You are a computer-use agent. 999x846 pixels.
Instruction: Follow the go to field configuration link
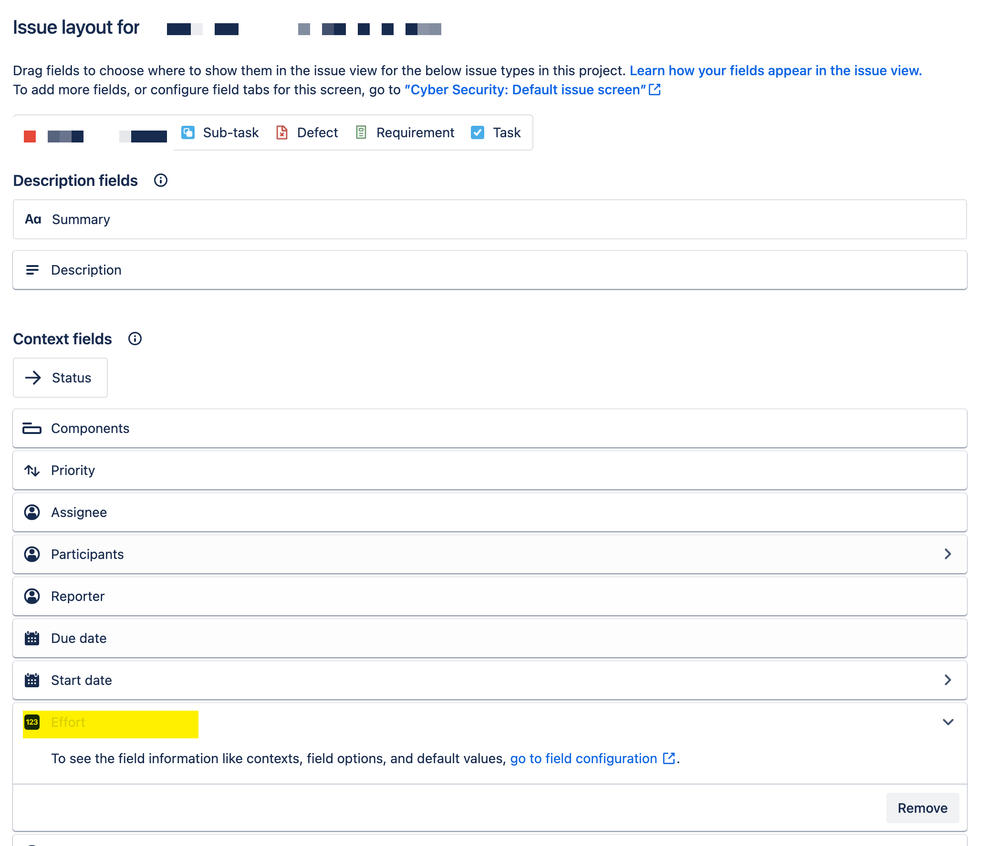click(x=584, y=759)
